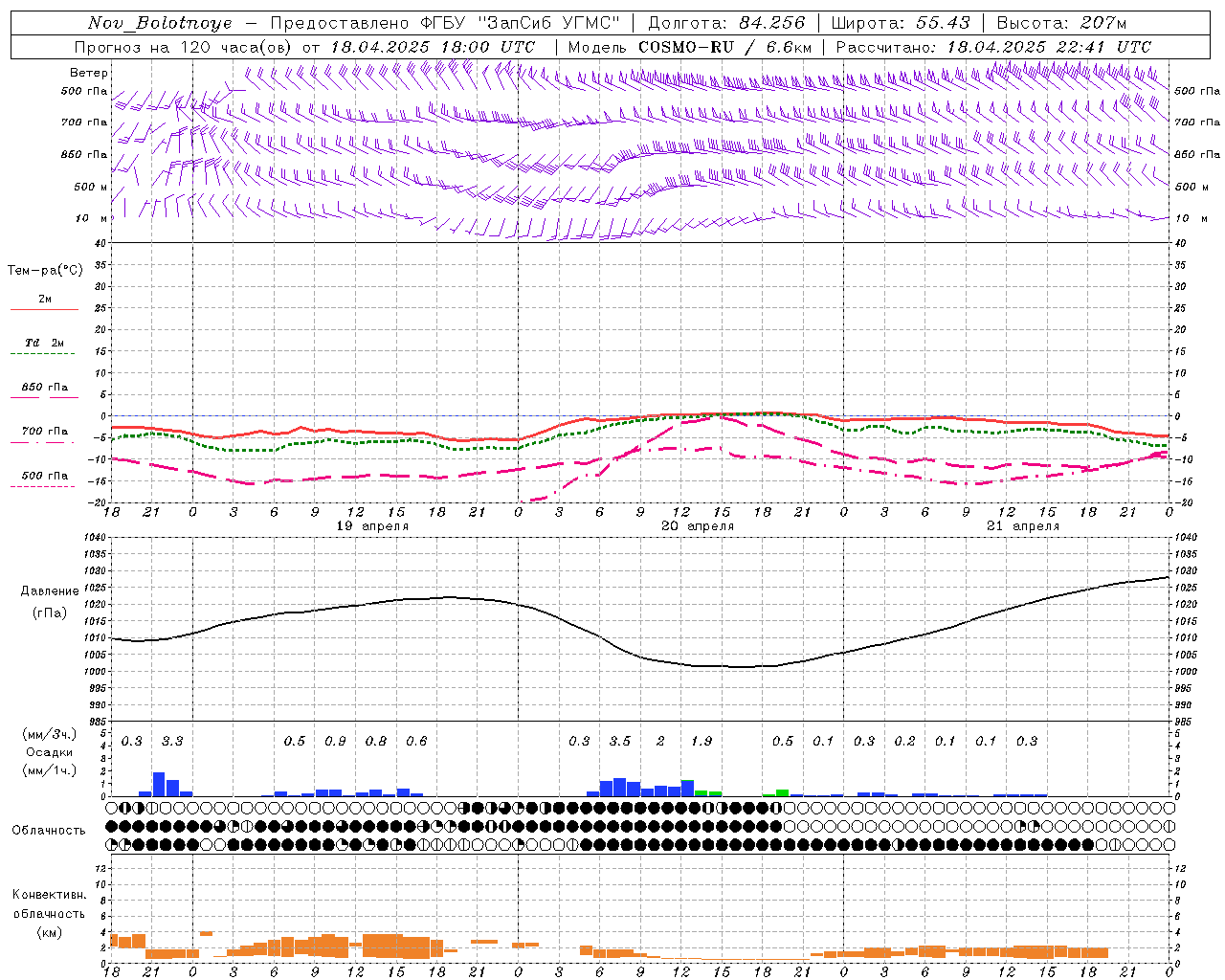
Task: Click the 3.5 precipitation total value
Action: click(620, 742)
